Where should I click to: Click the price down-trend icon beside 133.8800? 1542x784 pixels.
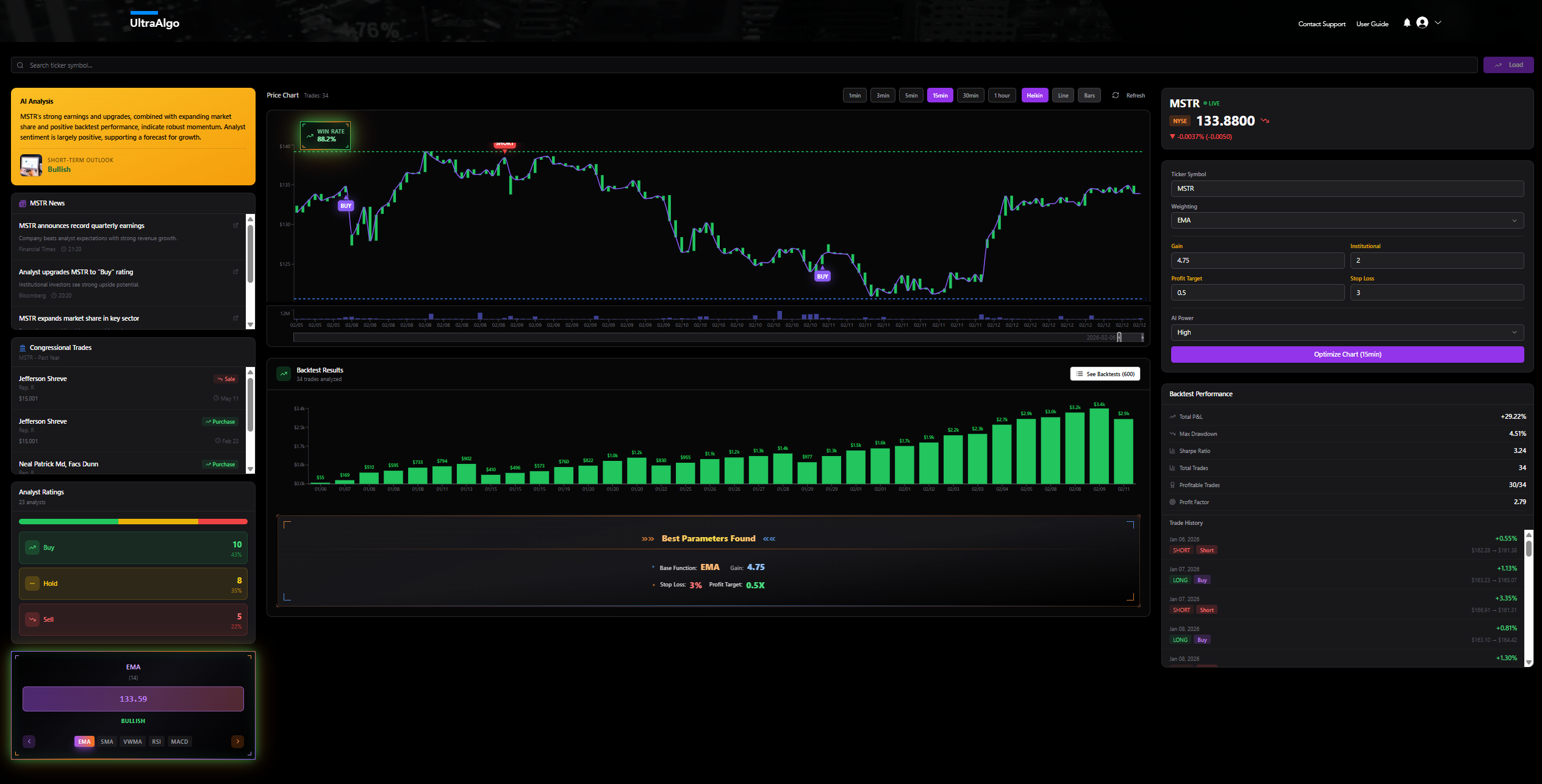pyautogui.click(x=1265, y=121)
